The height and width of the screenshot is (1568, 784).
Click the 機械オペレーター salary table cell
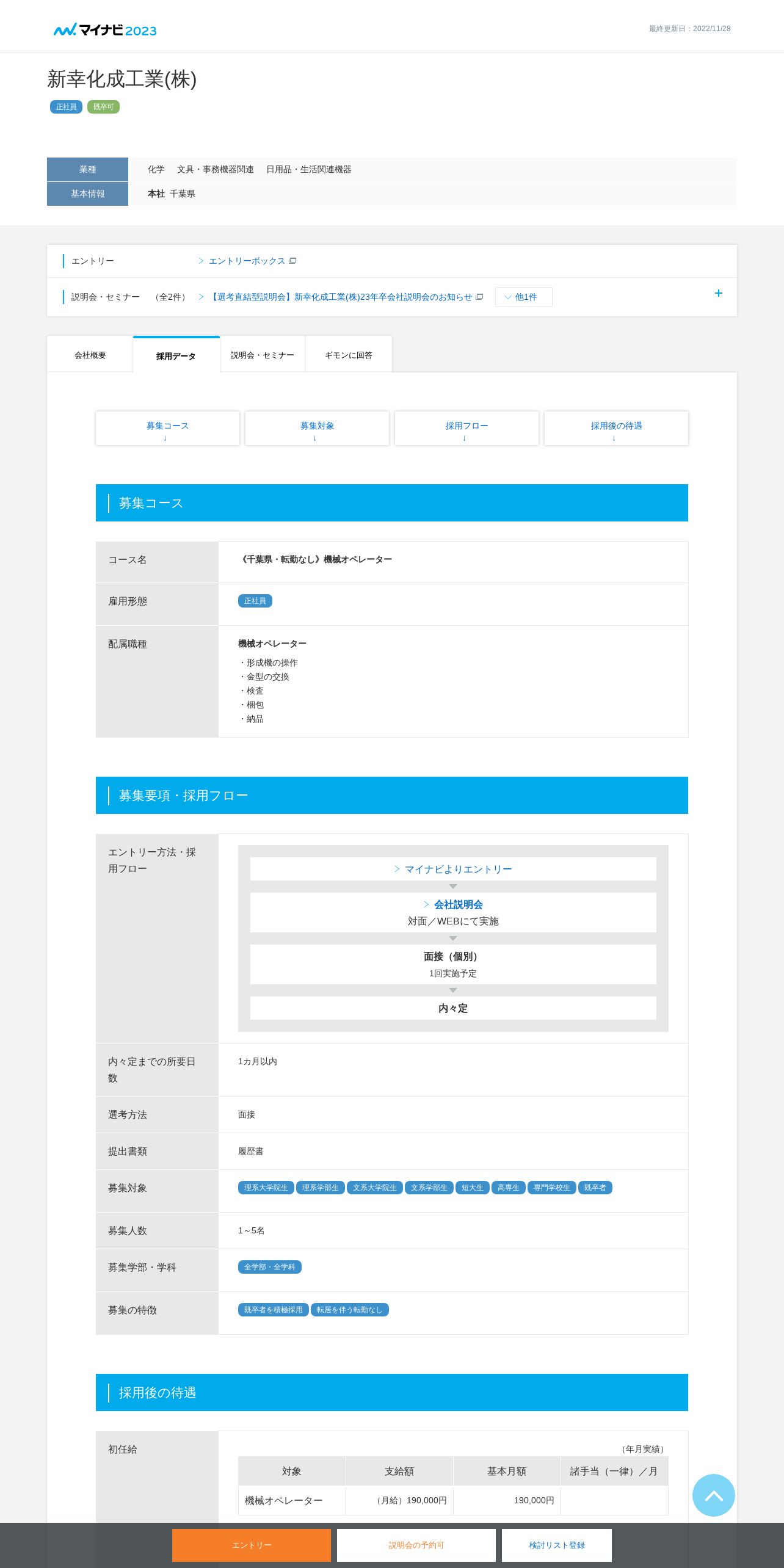click(x=292, y=1500)
